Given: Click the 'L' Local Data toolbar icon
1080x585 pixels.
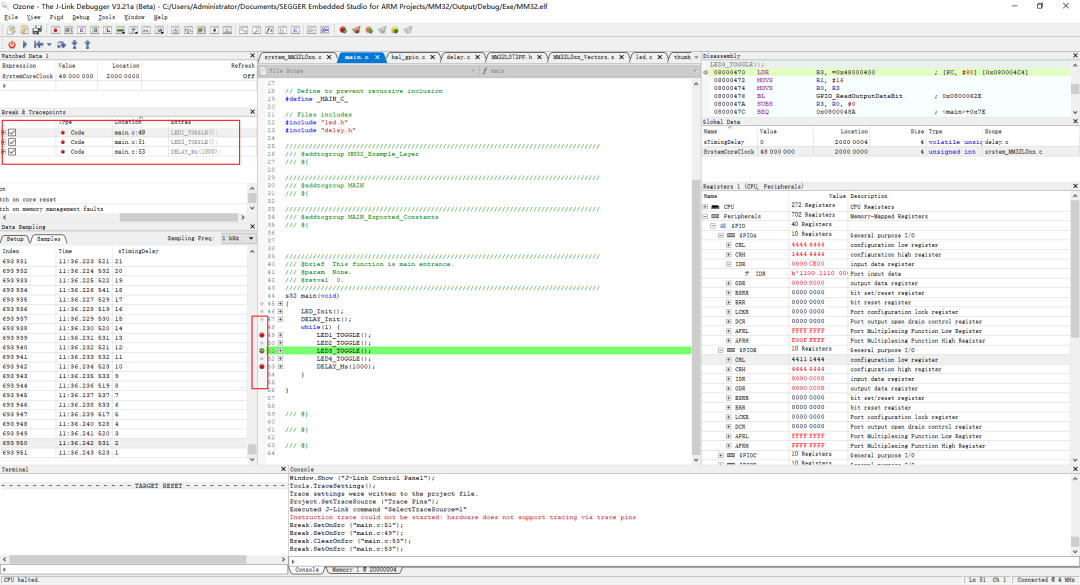Looking at the screenshot, I should [x=107, y=30].
